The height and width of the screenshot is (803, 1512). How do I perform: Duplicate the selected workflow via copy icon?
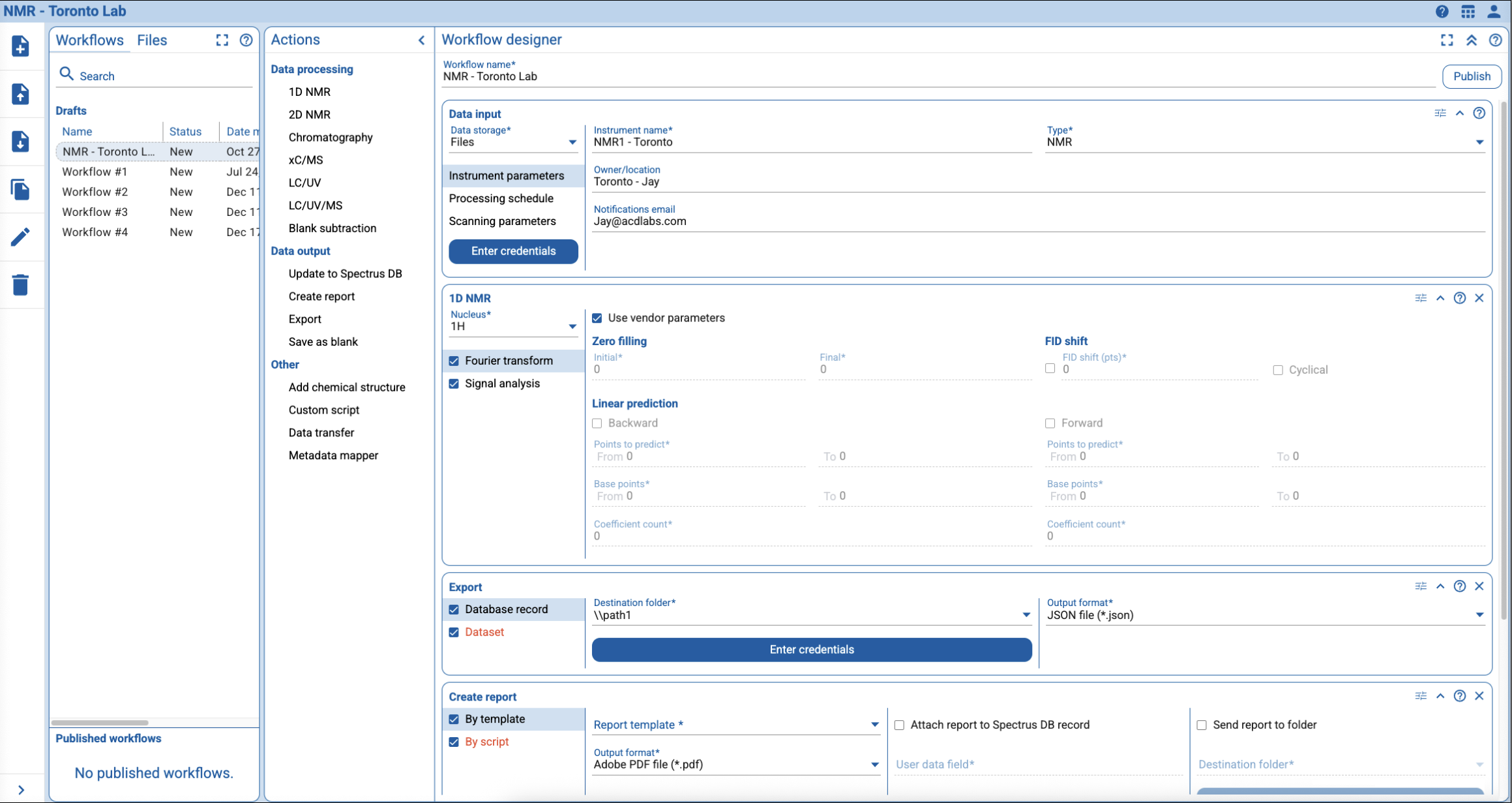pyautogui.click(x=21, y=190)
